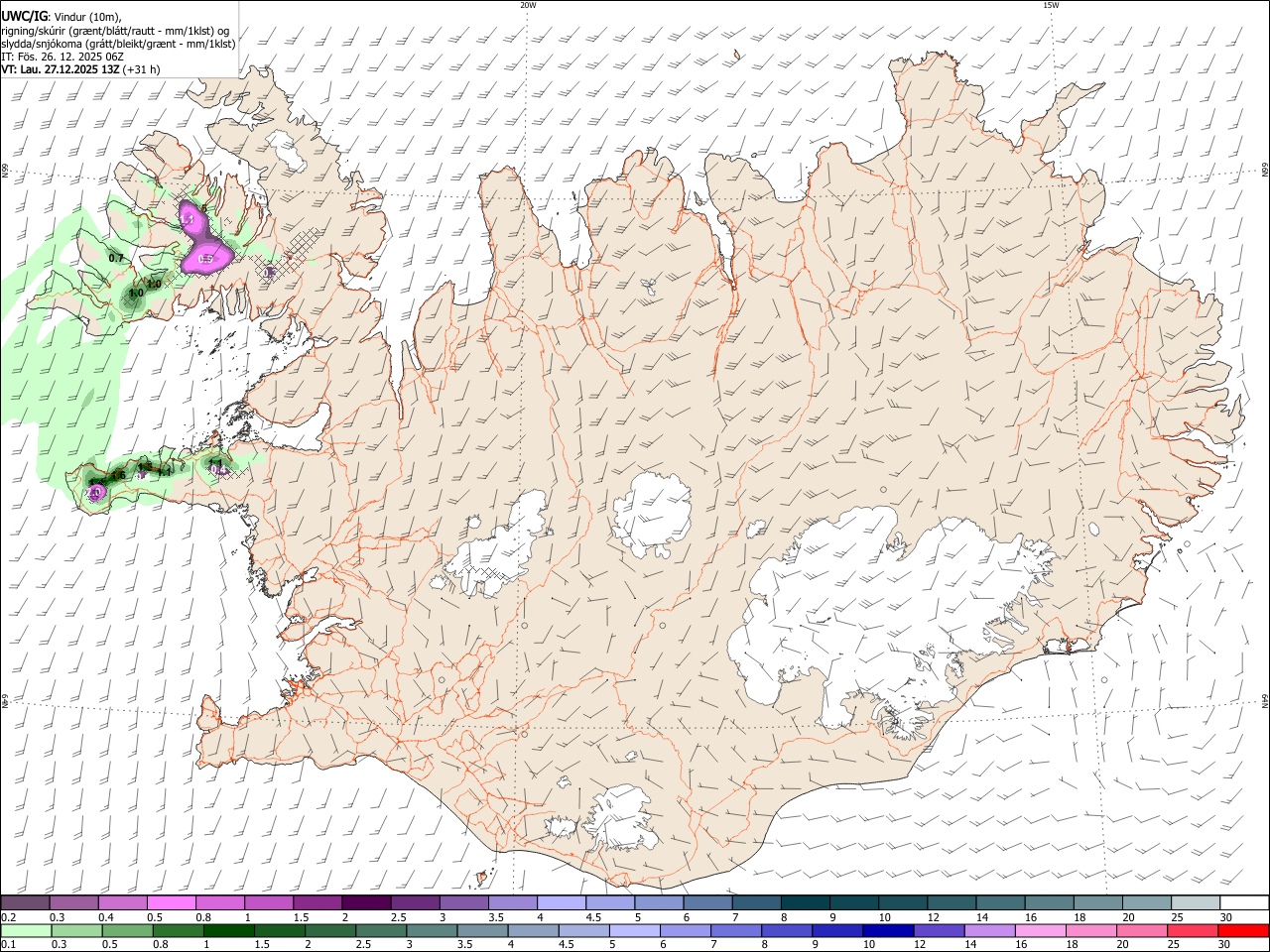
Task: Click the '20W' longitude label
Action: pos(528,5)
